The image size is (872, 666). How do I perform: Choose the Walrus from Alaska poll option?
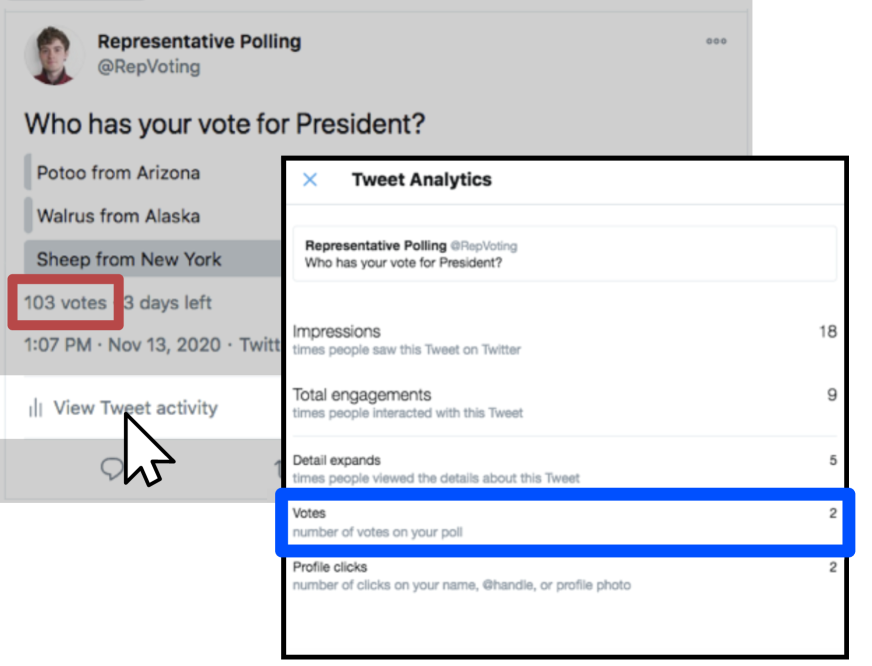tap(118, 216)
